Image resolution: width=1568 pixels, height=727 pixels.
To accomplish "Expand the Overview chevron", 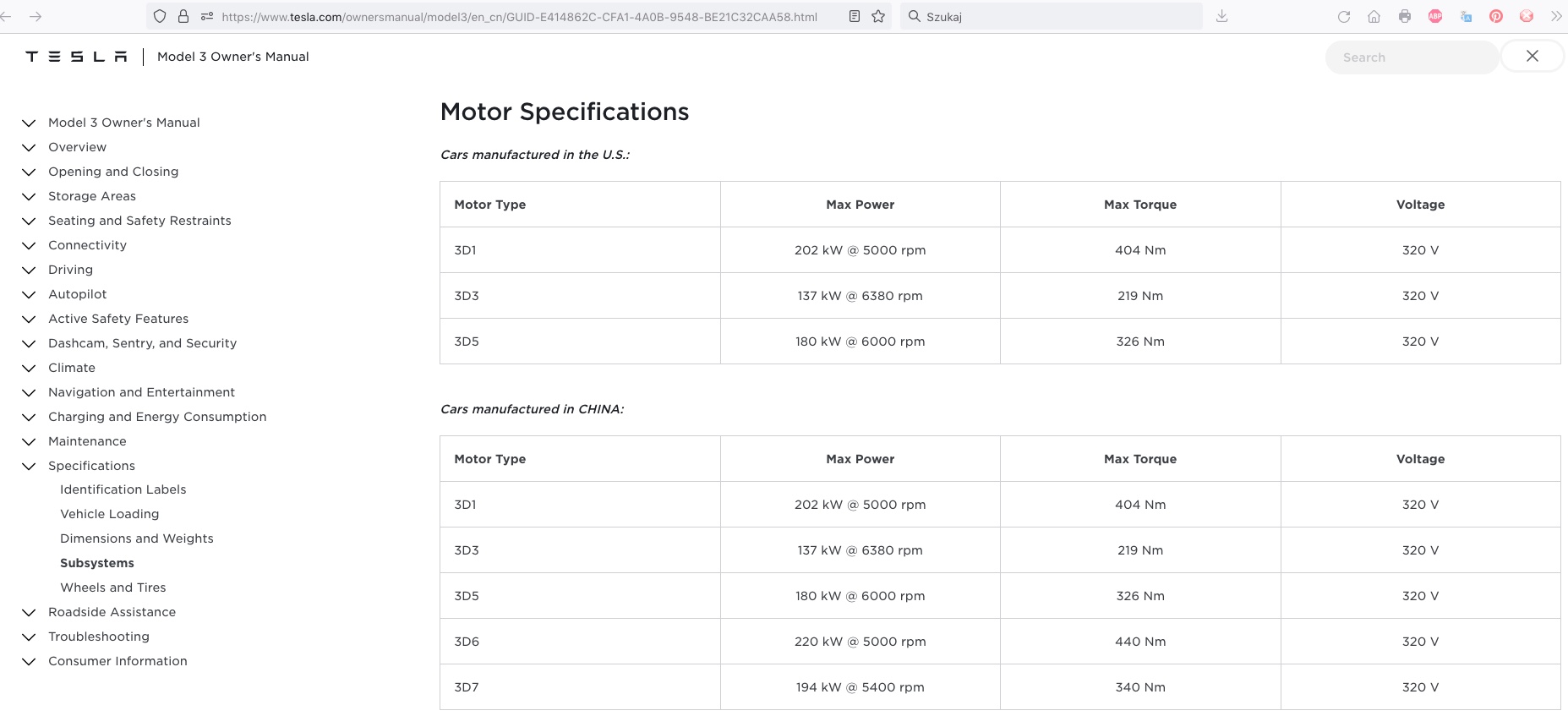I will click(x=29, y=147).
